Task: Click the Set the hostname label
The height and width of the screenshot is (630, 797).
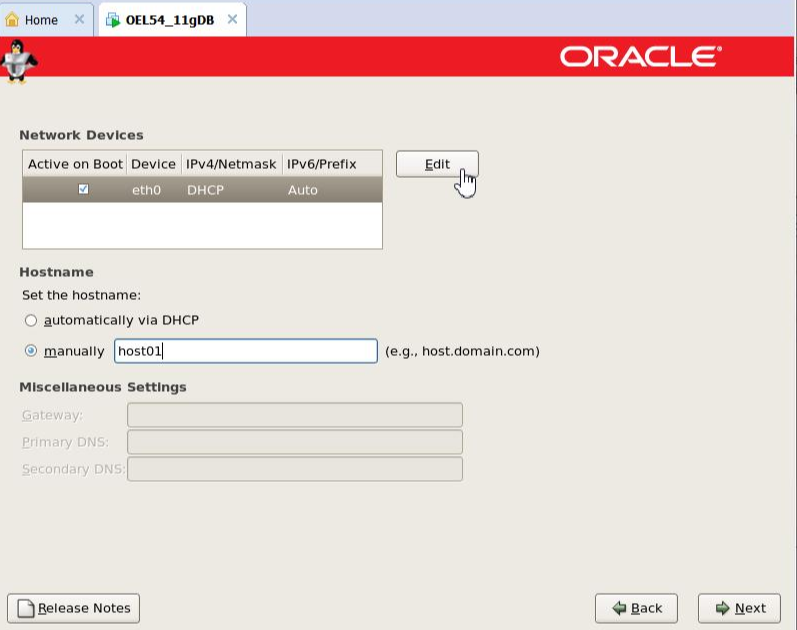Action: pos(81,295)
